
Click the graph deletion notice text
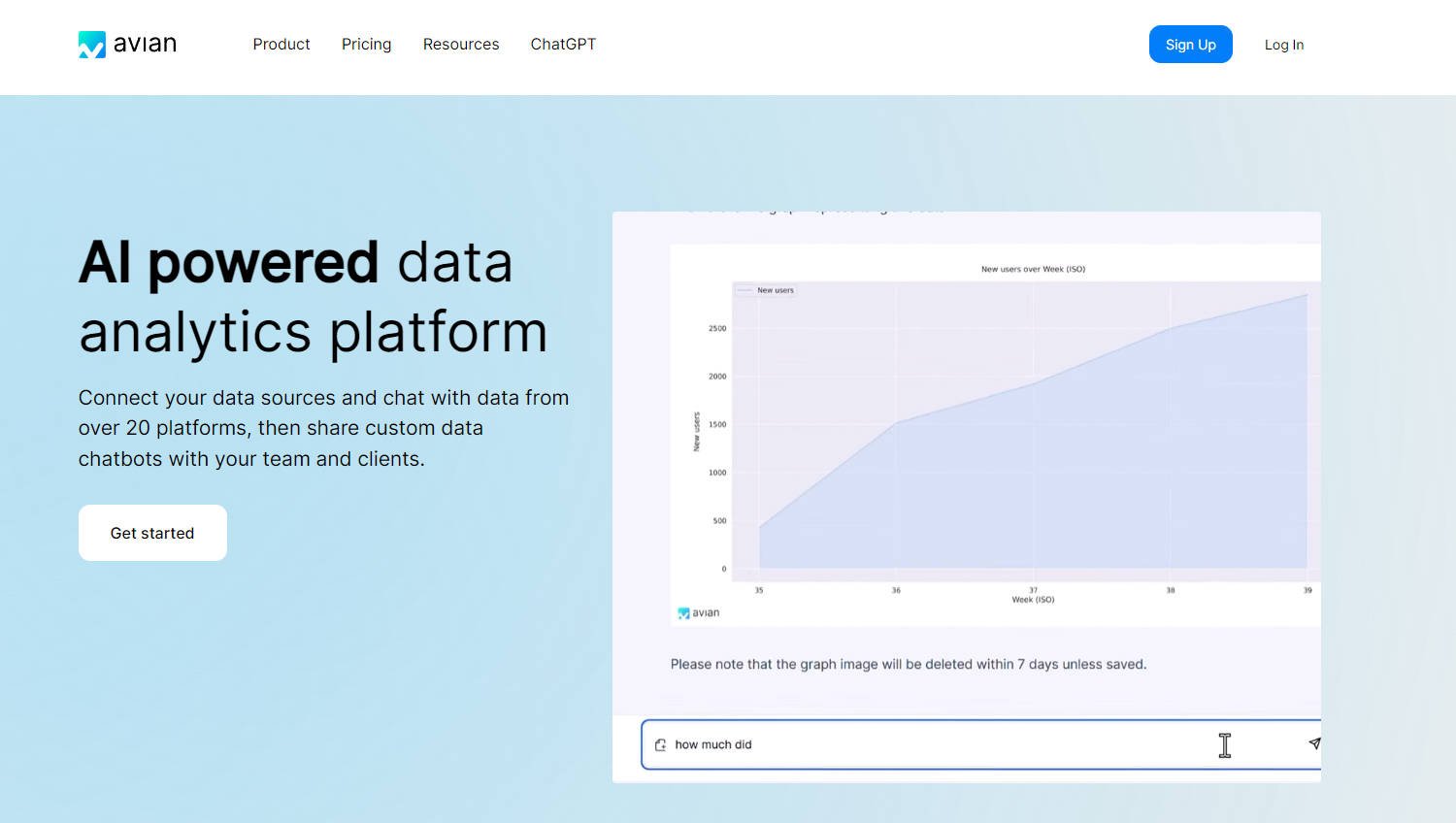pyautogui.click(x=908, y=665)
